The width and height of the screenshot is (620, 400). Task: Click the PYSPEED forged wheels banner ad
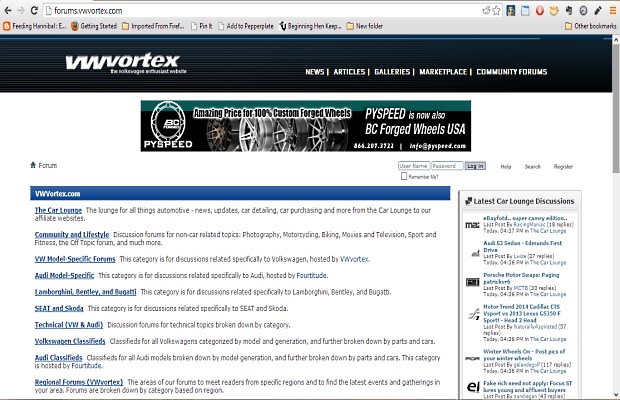point(306,126)
